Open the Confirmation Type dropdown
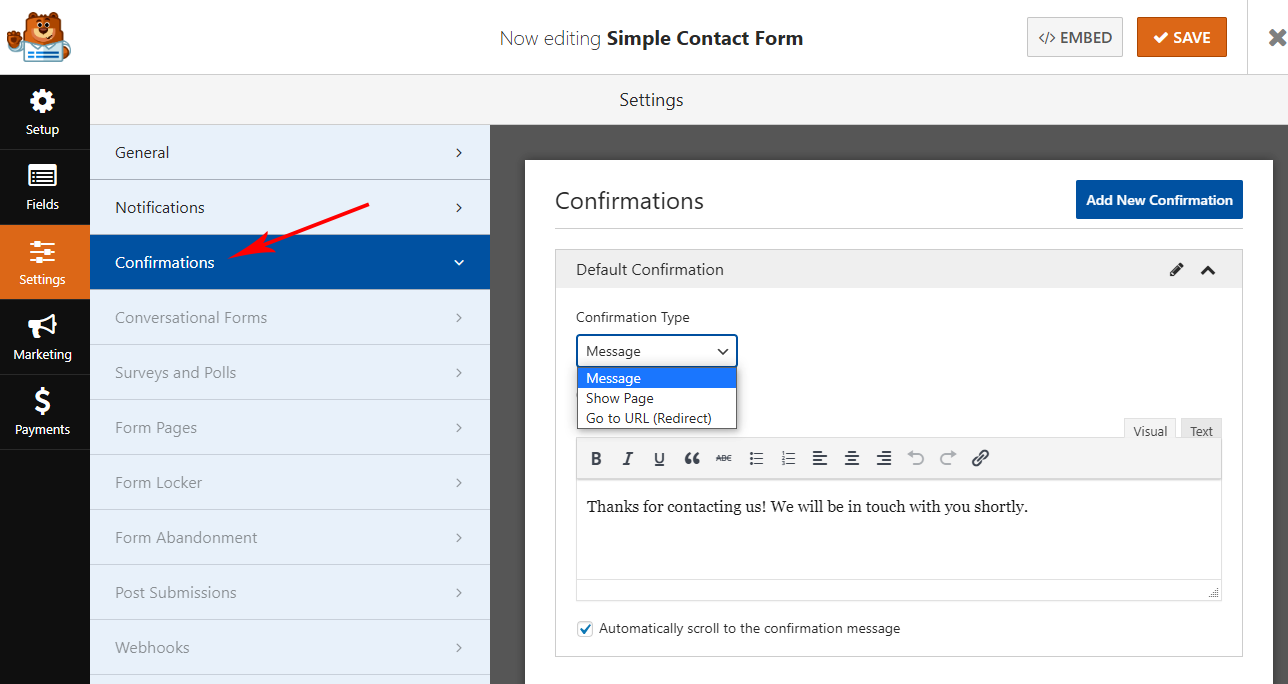This screenshot has height=684, width=1288. coord(657,351)
